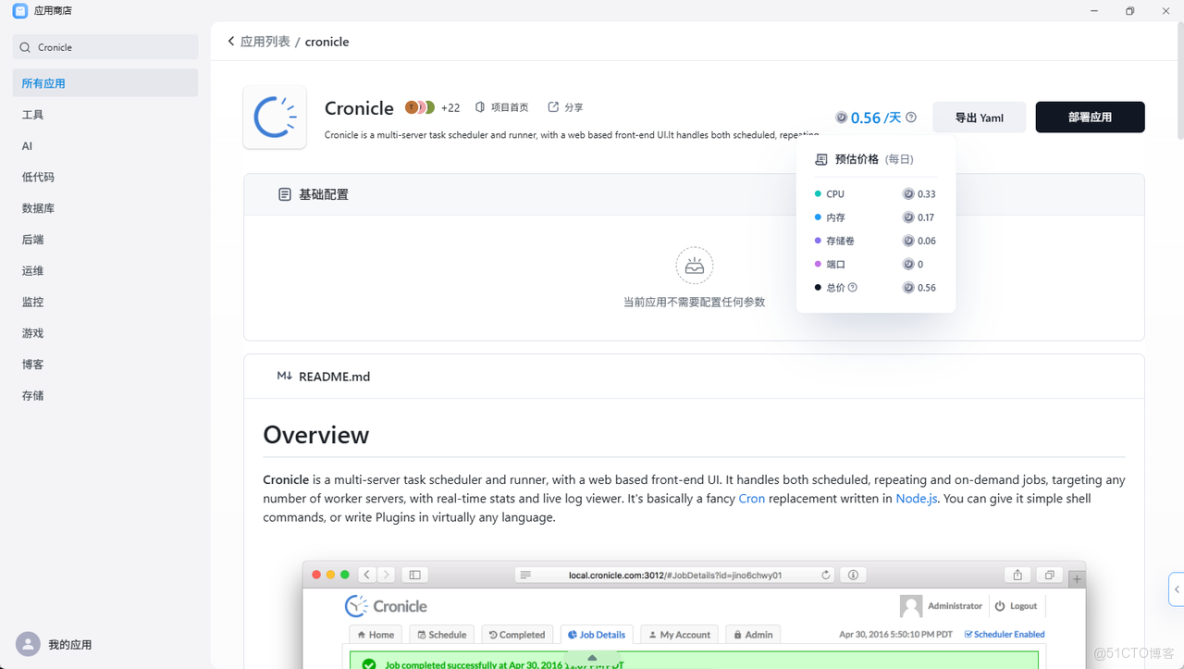Click the 项目首页 project homepage icon
This screenshot has height=669, width=1184.
coord(480,107)
